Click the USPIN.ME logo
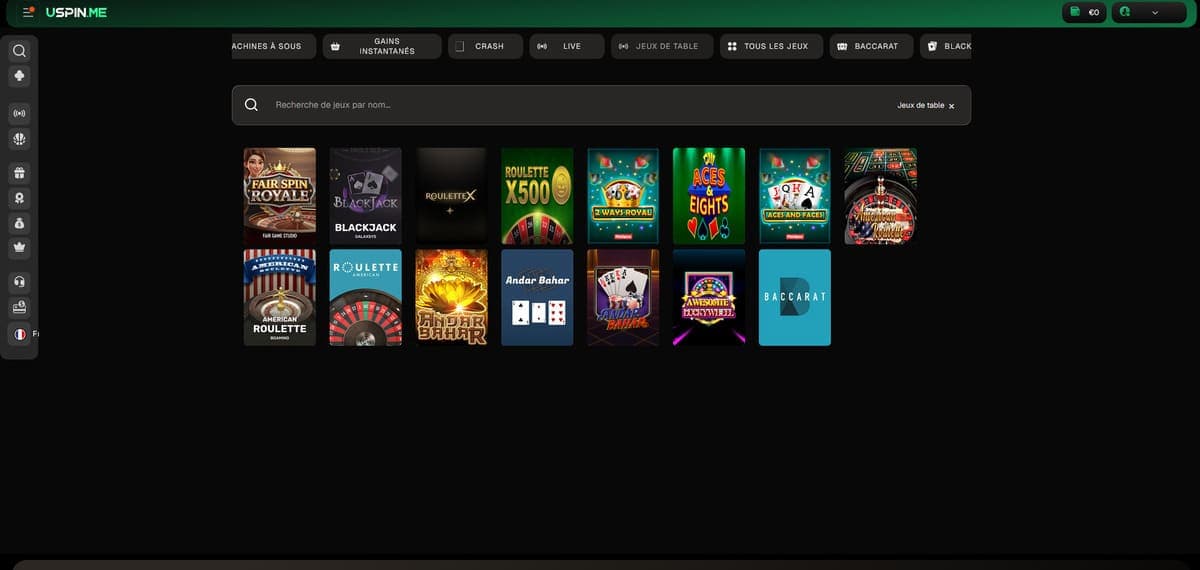This screenshot has width=1200, height=570. click(77, 12)
